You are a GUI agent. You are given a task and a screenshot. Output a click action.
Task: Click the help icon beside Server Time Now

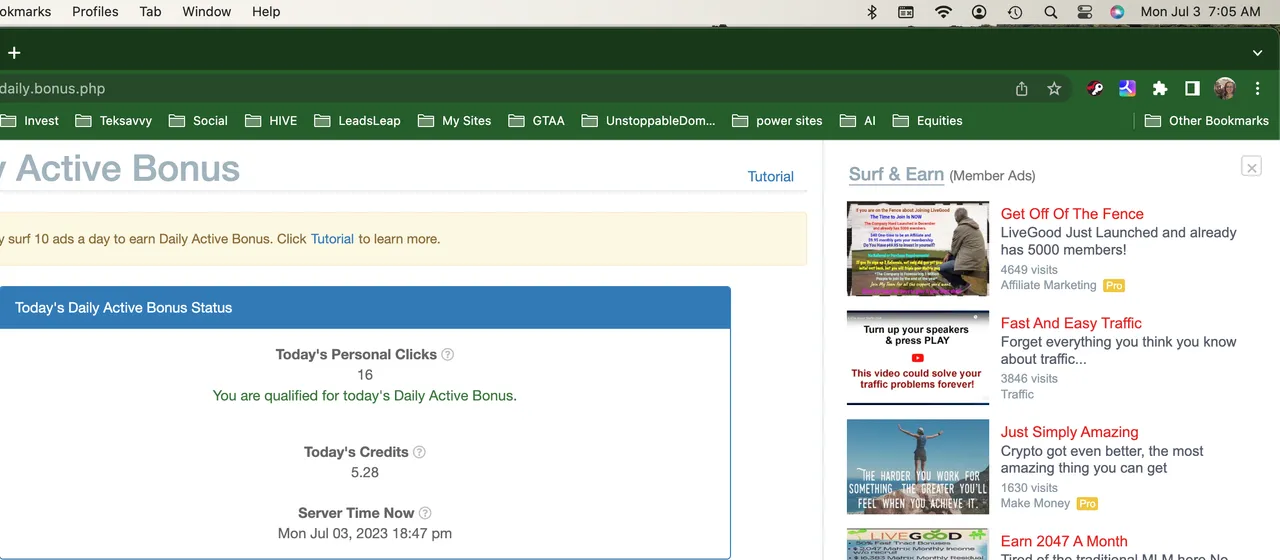pyautogui.click(x=425, y=513)
